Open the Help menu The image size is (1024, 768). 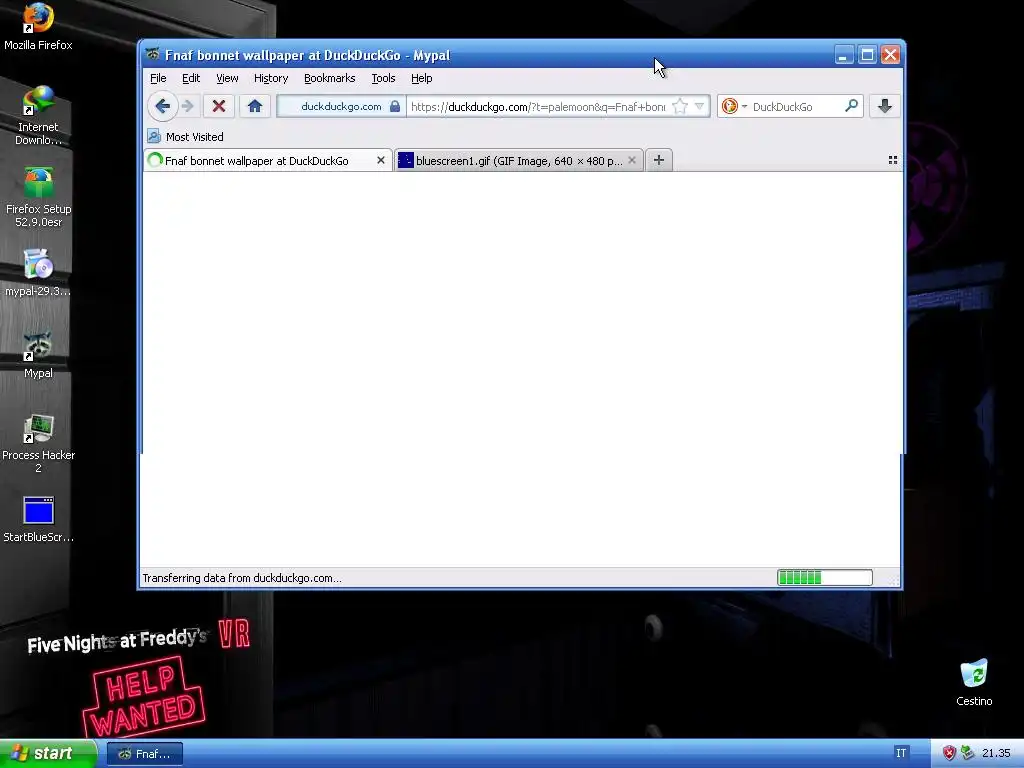(422, 78)
